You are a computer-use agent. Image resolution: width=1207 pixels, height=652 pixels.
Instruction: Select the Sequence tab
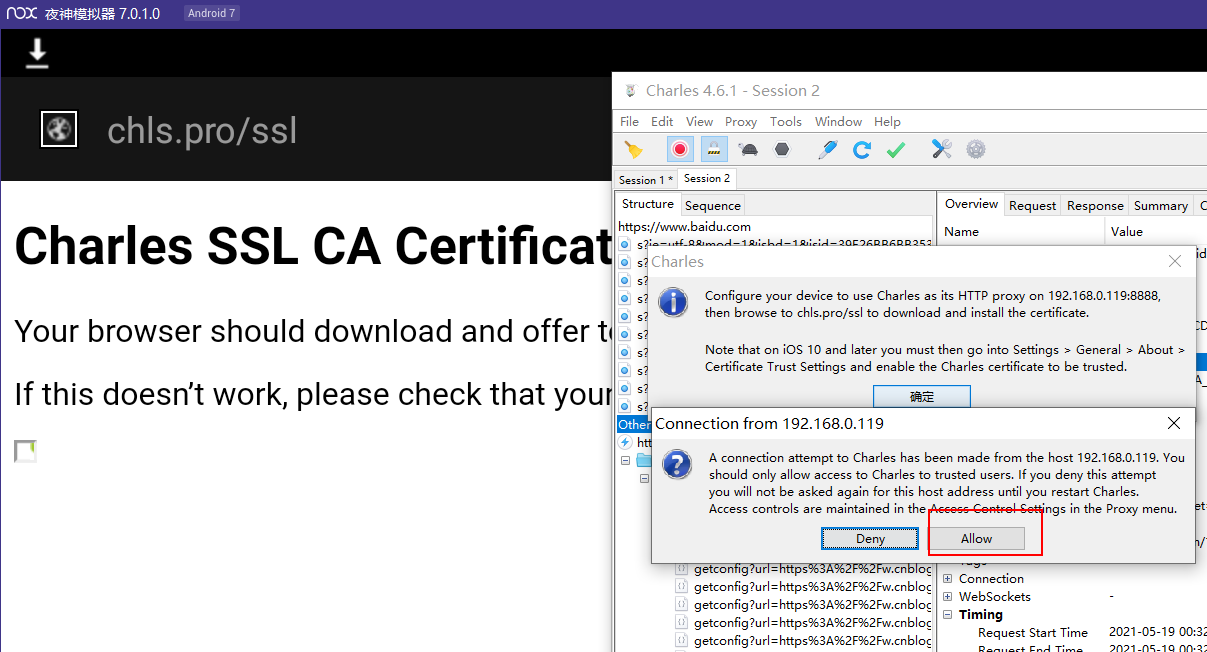(x=713, y=205)
